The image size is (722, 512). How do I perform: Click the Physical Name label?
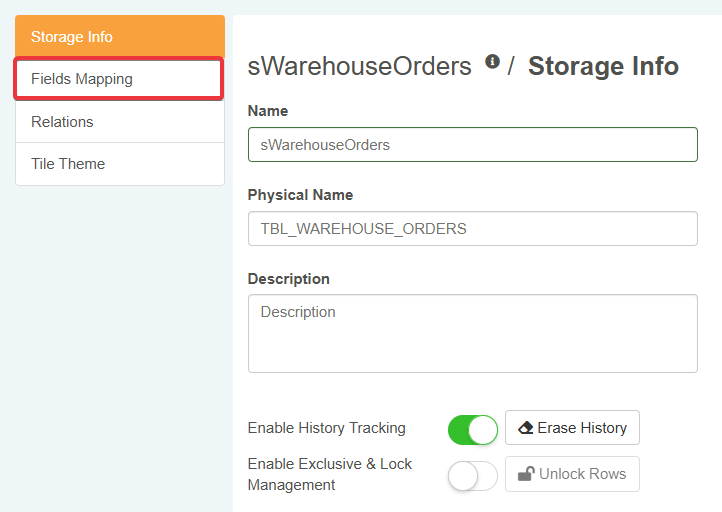(300, 195)
